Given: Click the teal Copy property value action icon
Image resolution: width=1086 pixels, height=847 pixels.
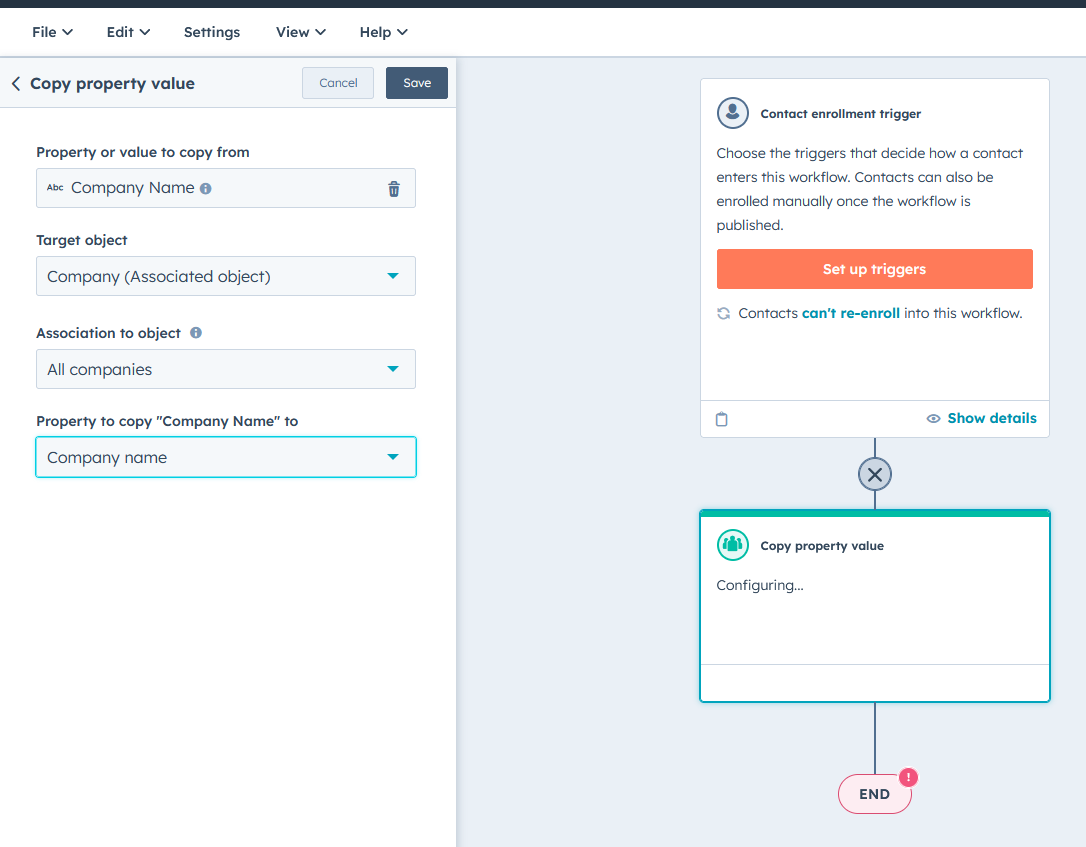Looking at the screenshot, I should click(x=733, y=545).
